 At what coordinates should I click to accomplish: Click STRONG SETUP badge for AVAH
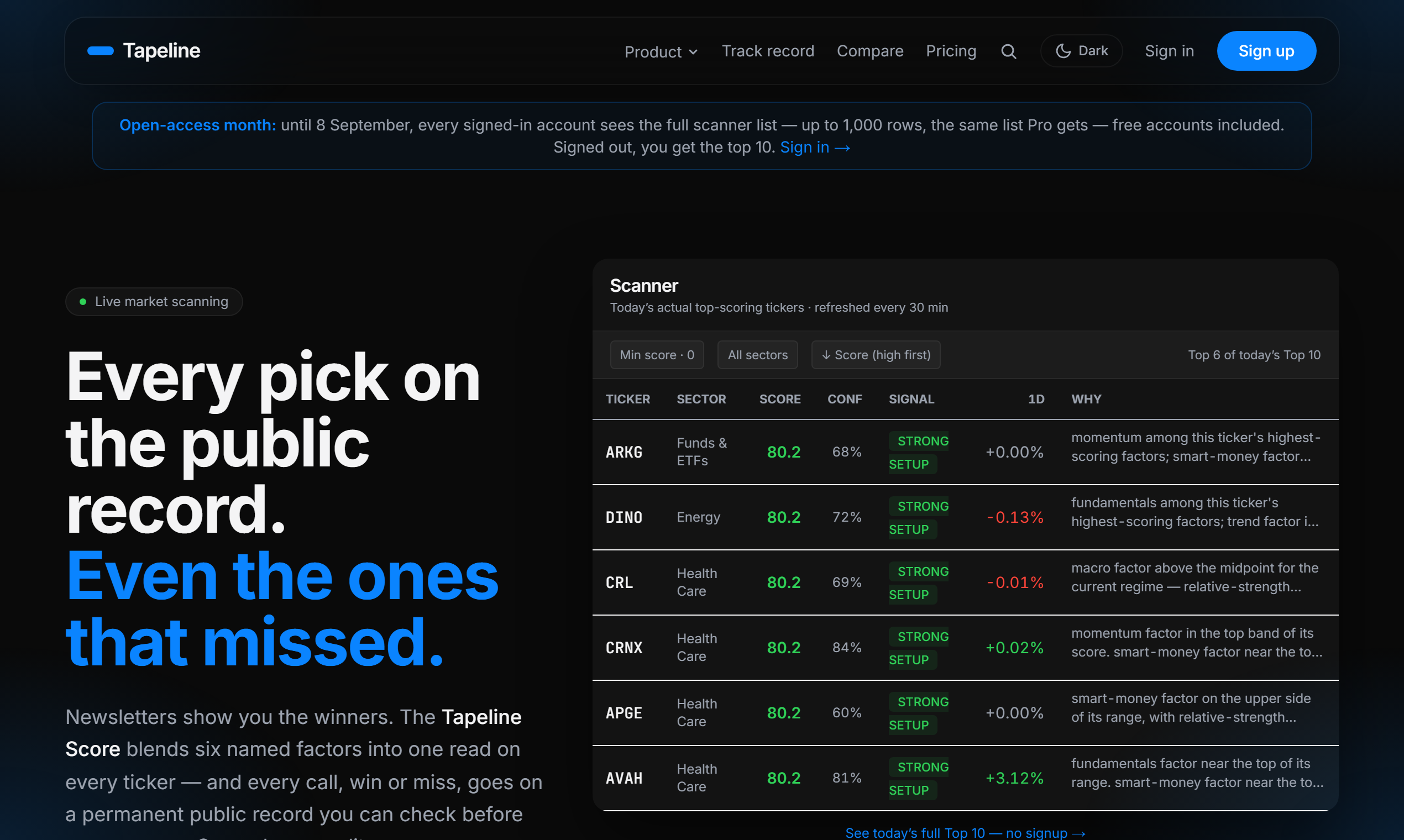click(918, 778)
